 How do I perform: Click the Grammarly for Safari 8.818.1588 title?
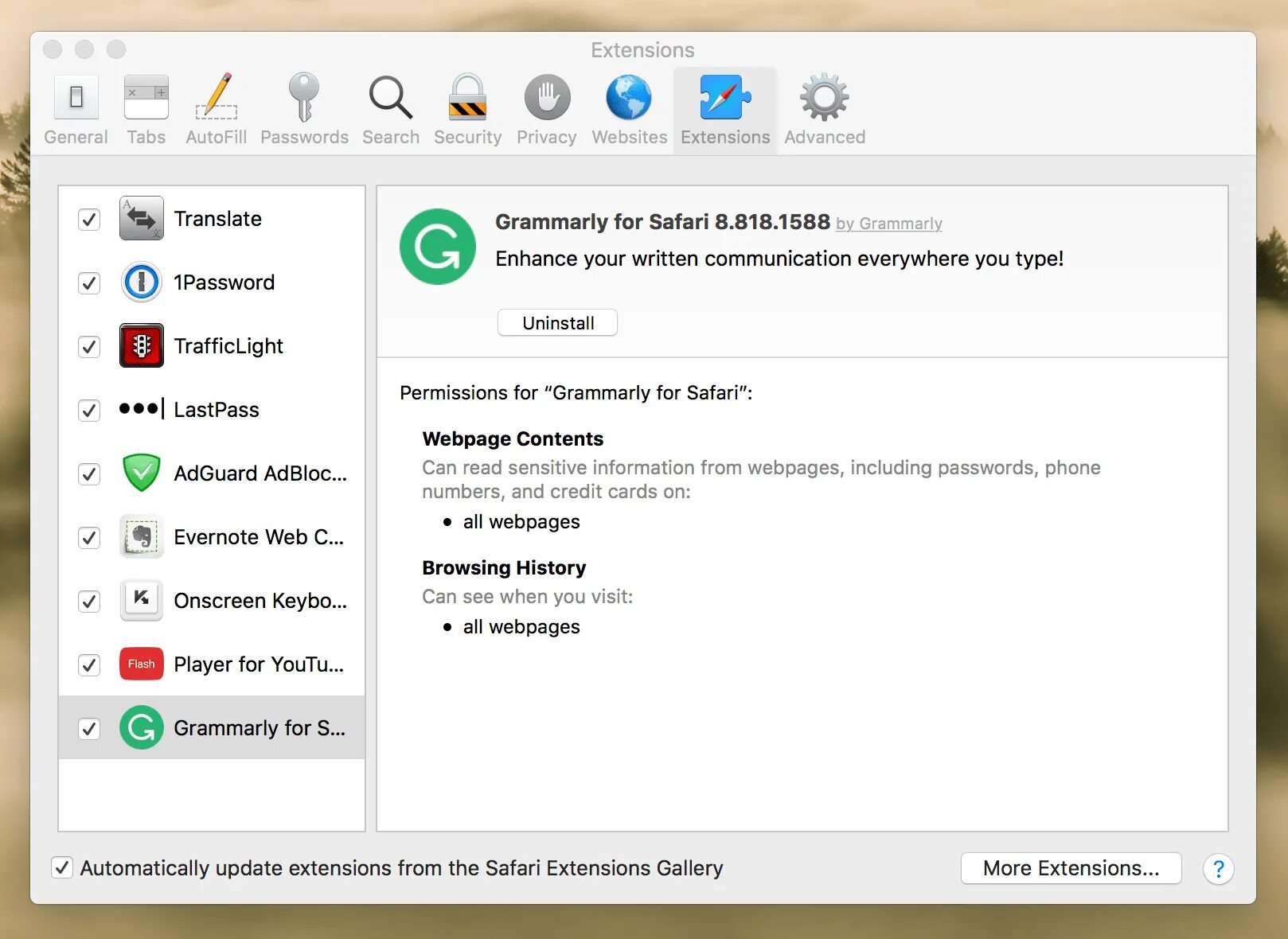pos(662,221)
